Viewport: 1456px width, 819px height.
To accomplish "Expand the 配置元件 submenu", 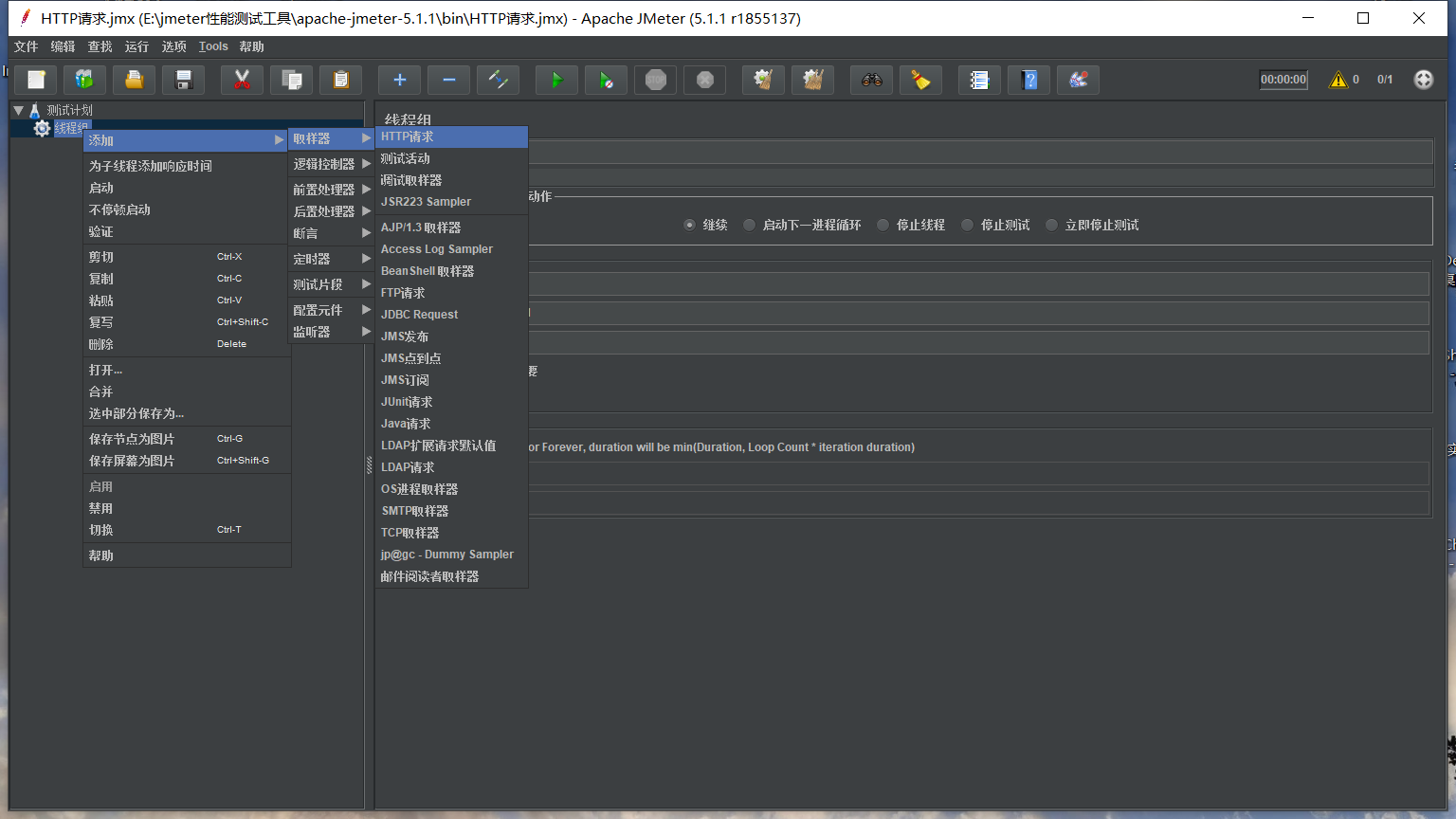I will tap(330, 310).
